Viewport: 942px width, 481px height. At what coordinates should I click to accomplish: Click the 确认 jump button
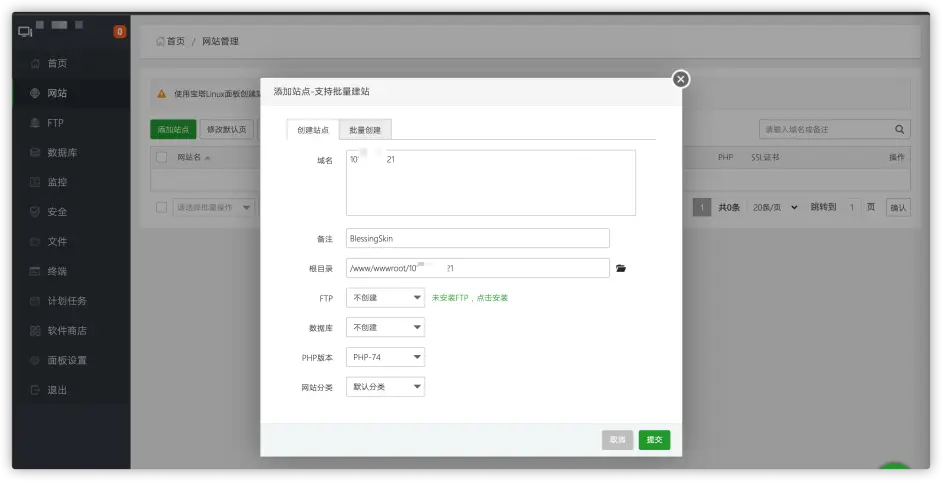click(898, 208)
